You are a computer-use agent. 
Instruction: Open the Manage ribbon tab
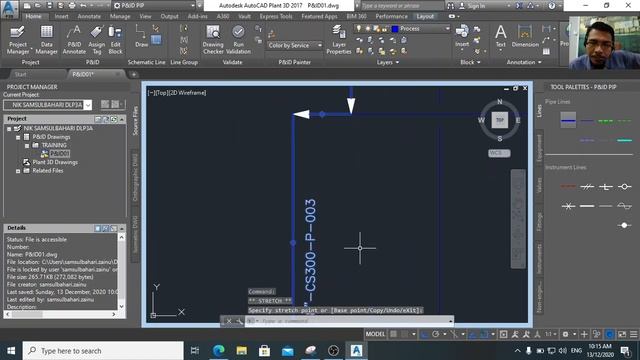[x=120, y=16]
